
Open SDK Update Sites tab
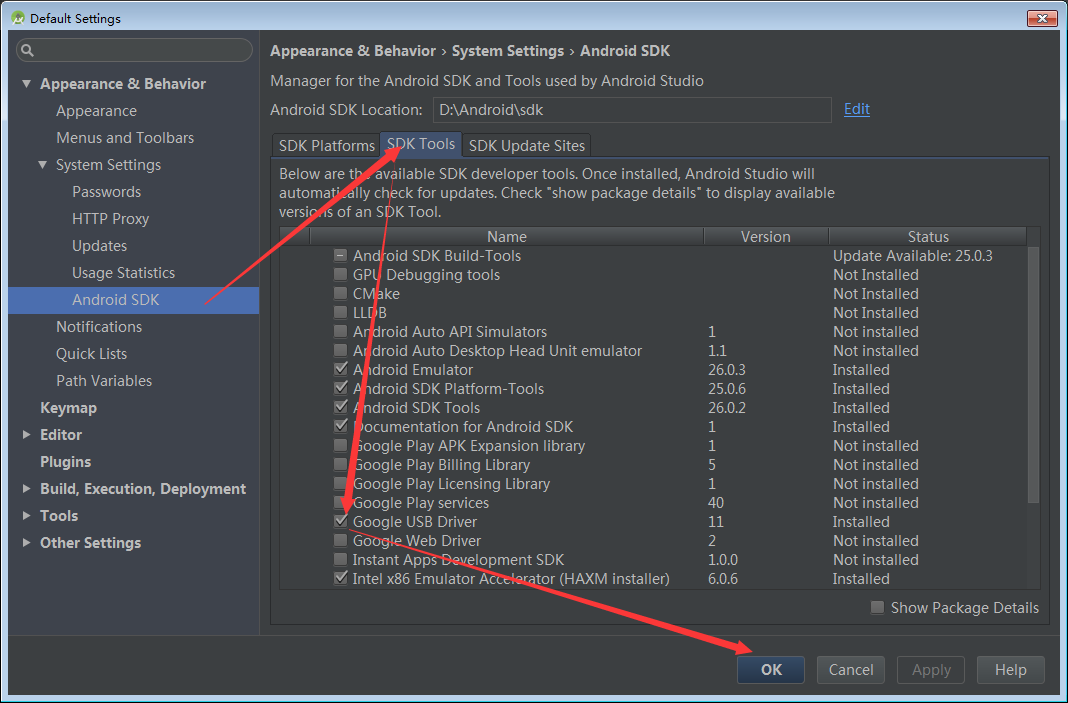point(527,146)
